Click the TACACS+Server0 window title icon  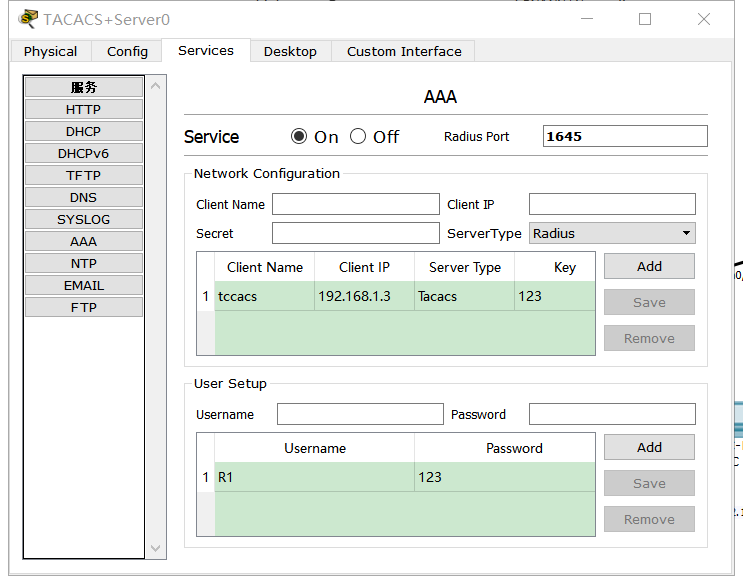point(28,19)
